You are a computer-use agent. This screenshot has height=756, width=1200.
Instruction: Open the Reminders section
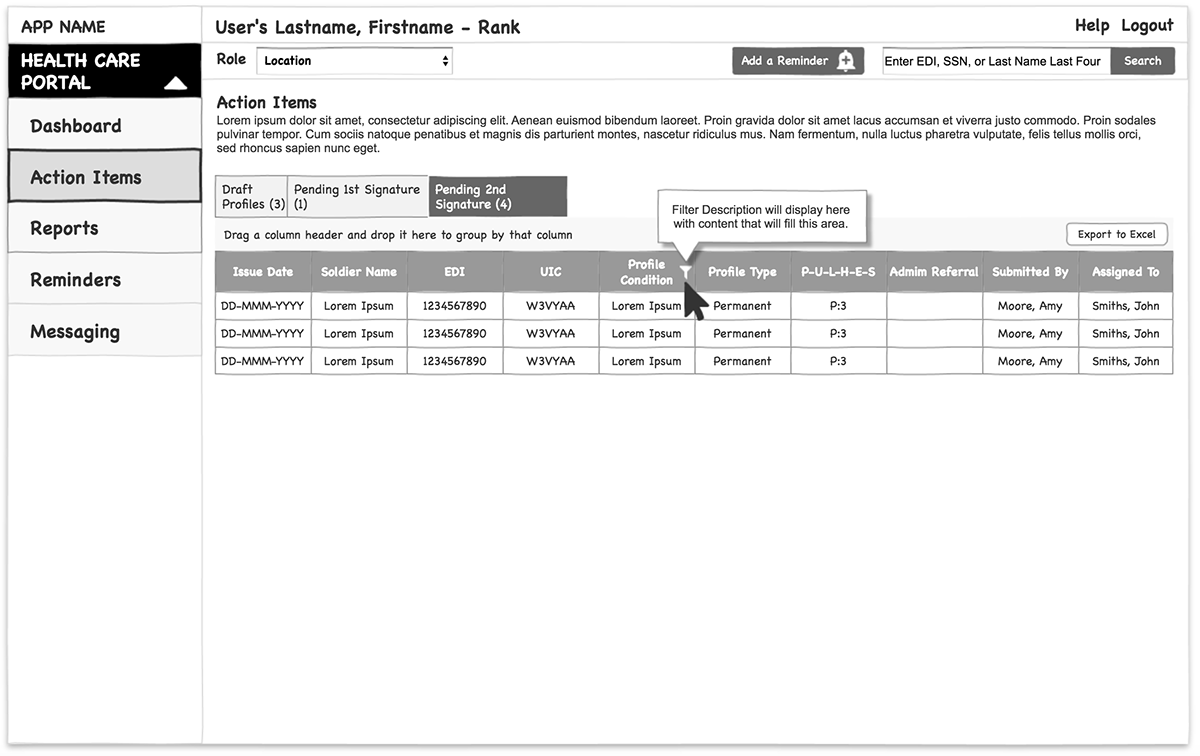(x=76, y=279)
